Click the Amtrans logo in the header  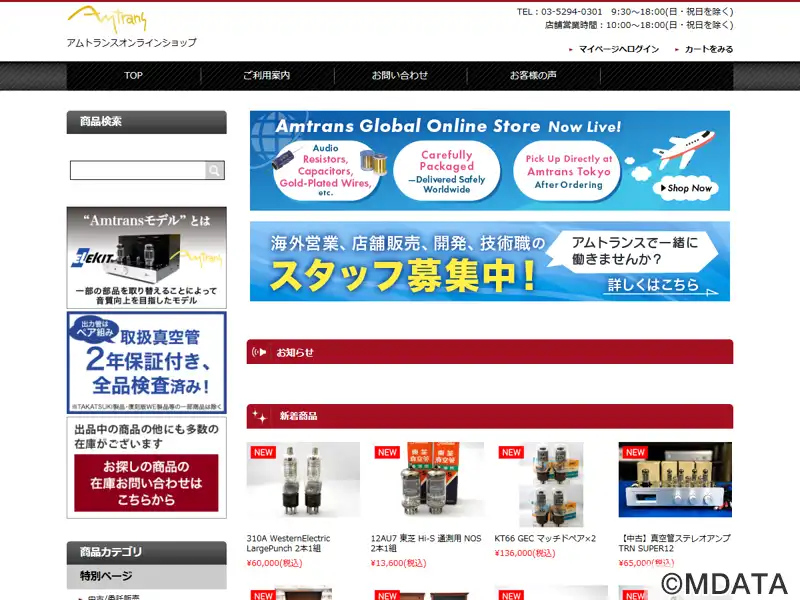[x=107, y=19]
